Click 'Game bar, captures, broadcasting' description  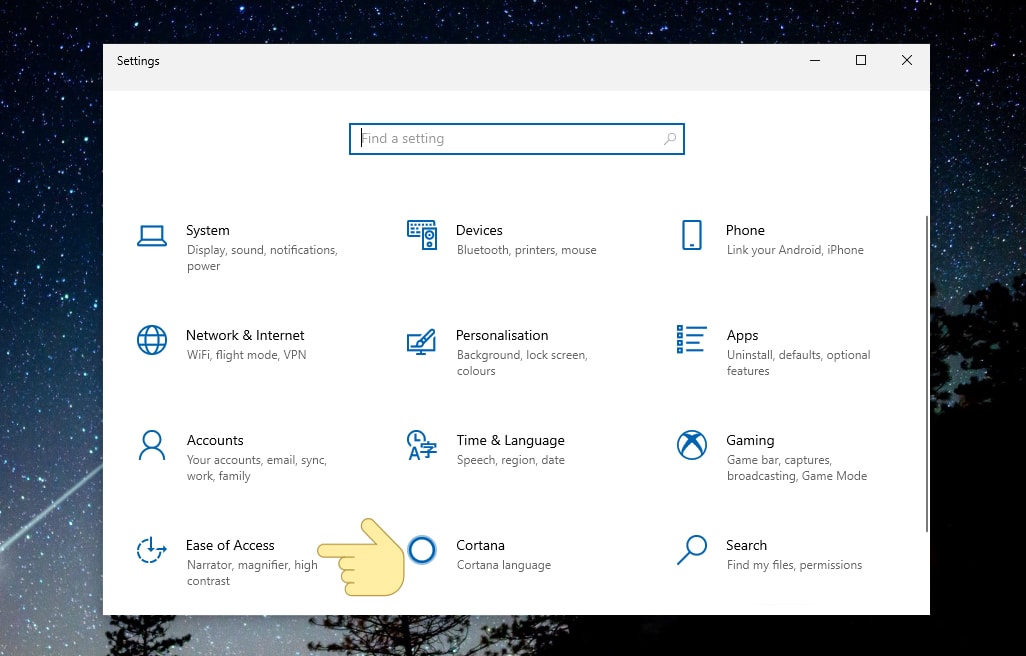[x=796, y=468]
